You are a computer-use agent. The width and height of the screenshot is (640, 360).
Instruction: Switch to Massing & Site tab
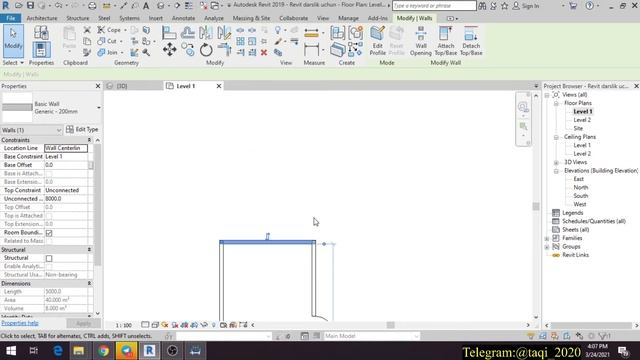[251, 18]
